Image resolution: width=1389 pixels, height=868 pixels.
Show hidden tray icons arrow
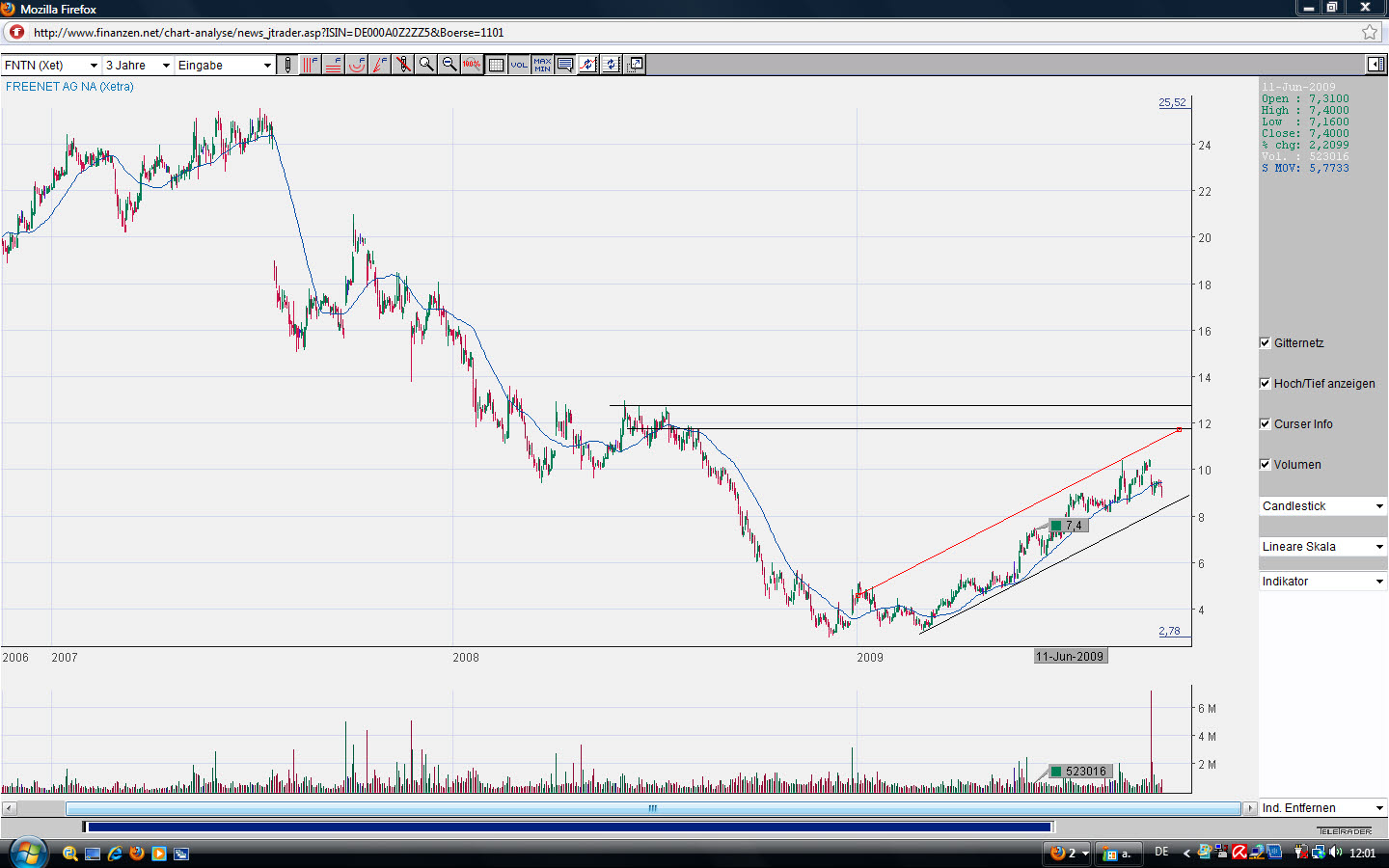coord(1186,853)
